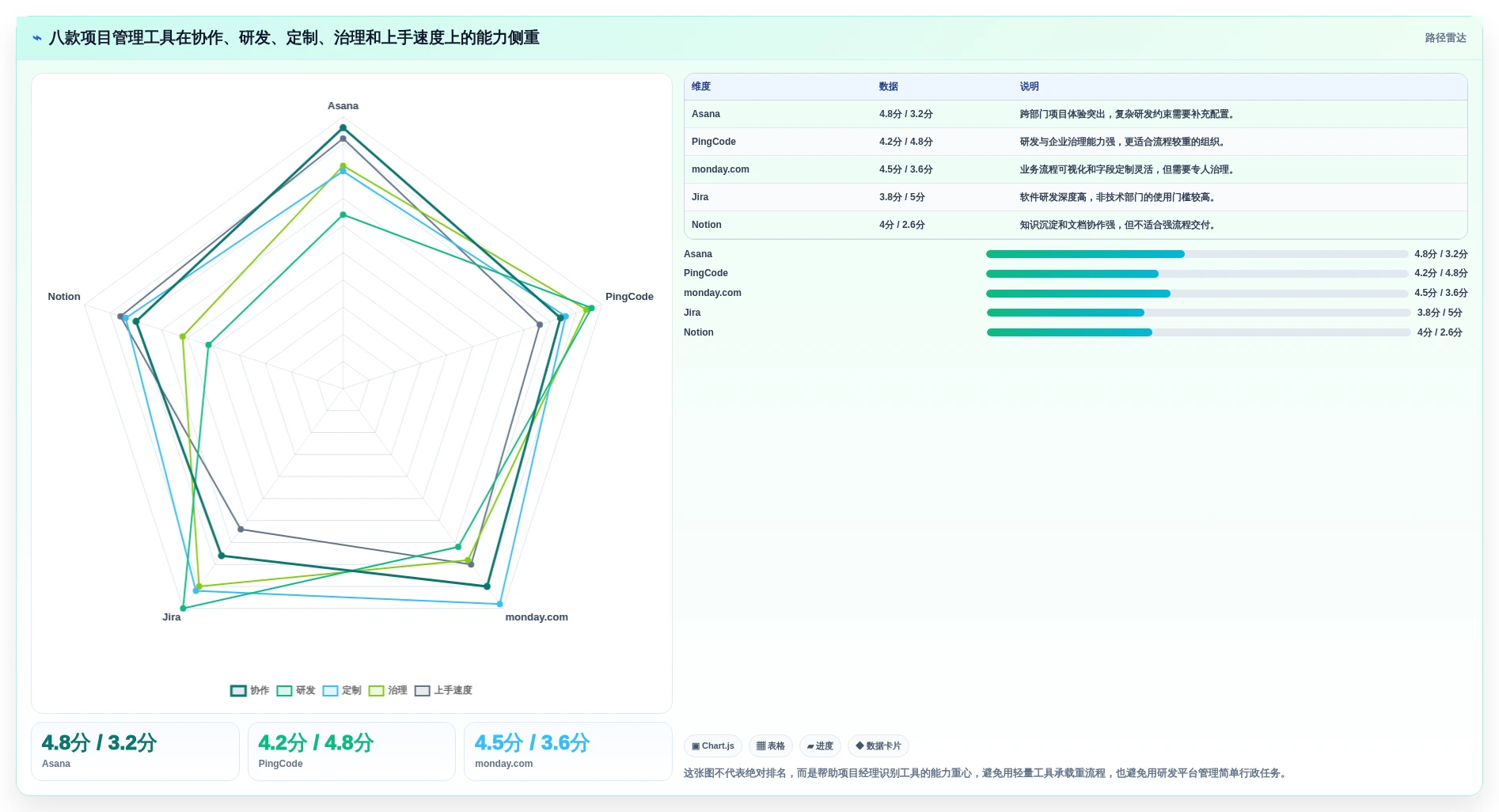Select the Asana table row name
Image resolution: width=1499 pixels, height=812 pixels.
click(706, 114)
